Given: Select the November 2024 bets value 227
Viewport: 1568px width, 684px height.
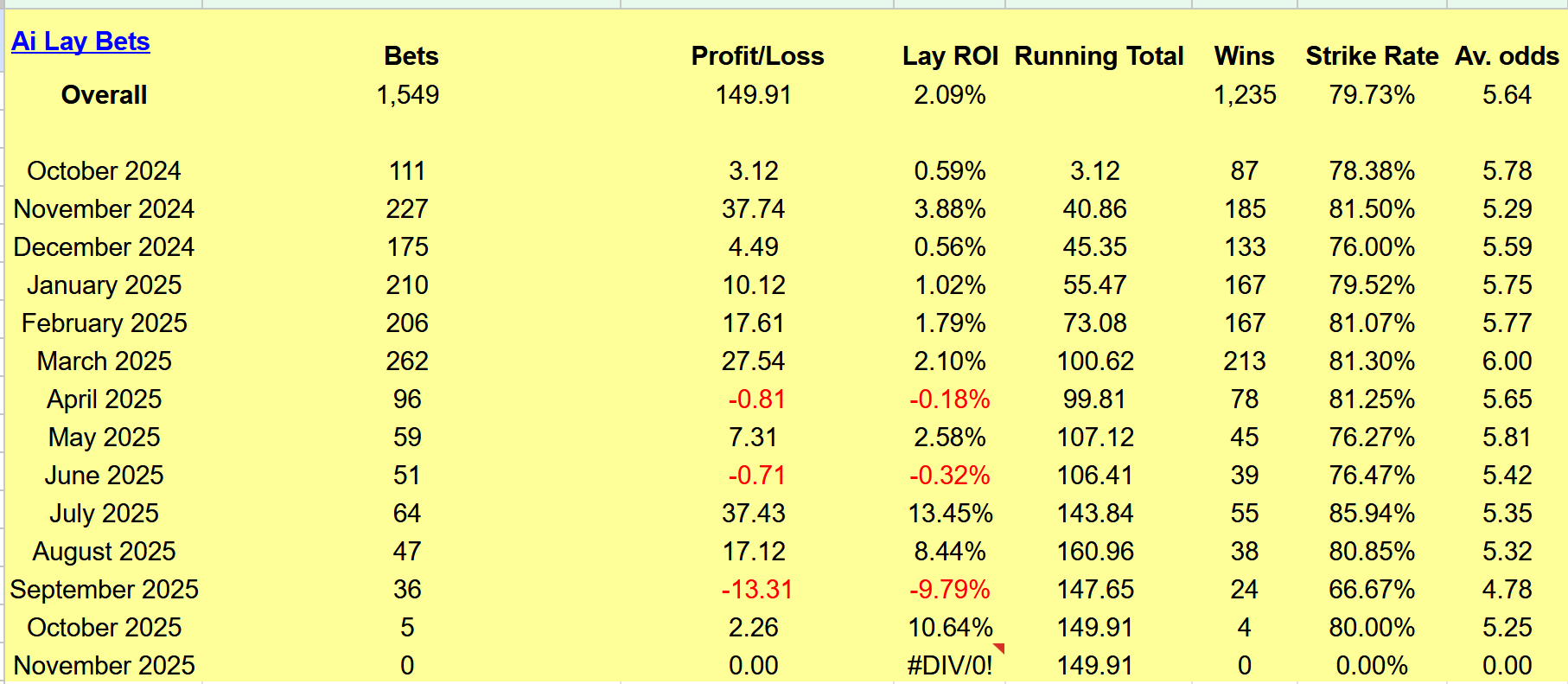Looking at the screenshot, I should (x=407, y=209).
